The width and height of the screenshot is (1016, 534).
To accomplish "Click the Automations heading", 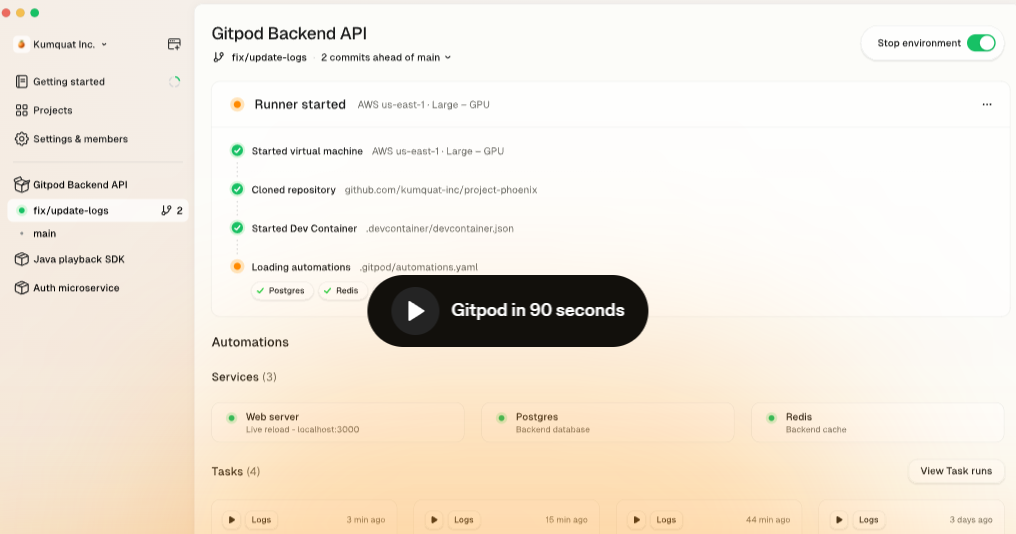I will pos(250,342).
